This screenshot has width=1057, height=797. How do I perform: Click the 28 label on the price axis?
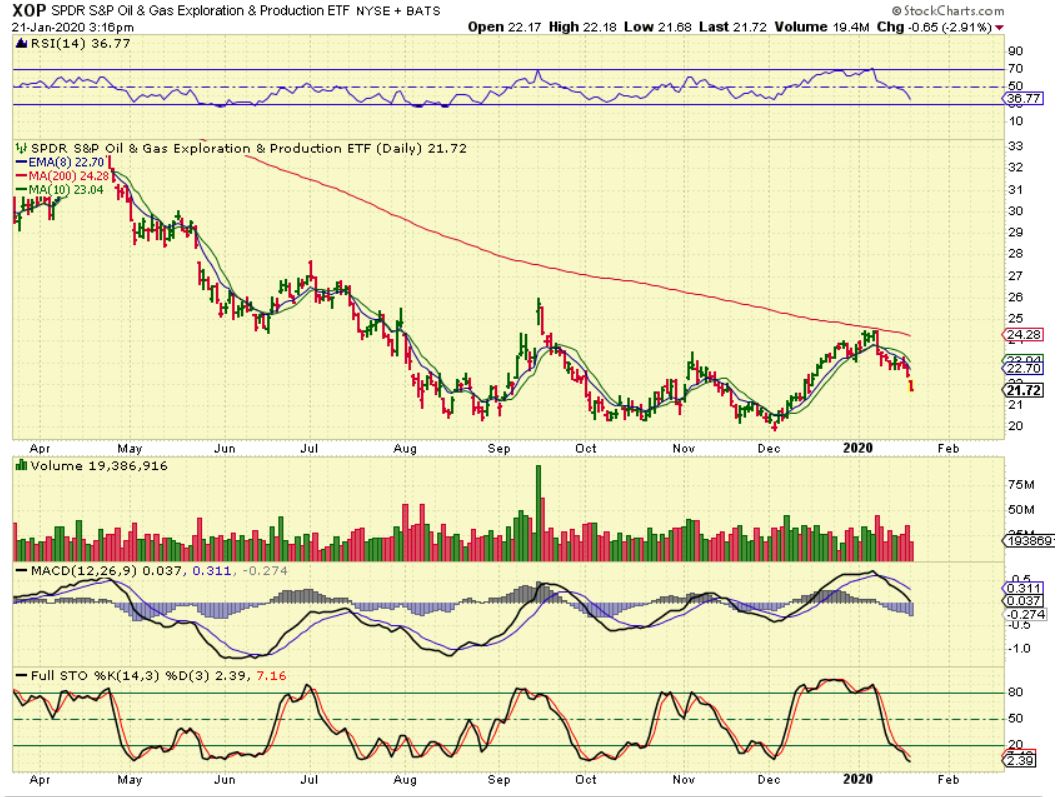[1015, 254]
